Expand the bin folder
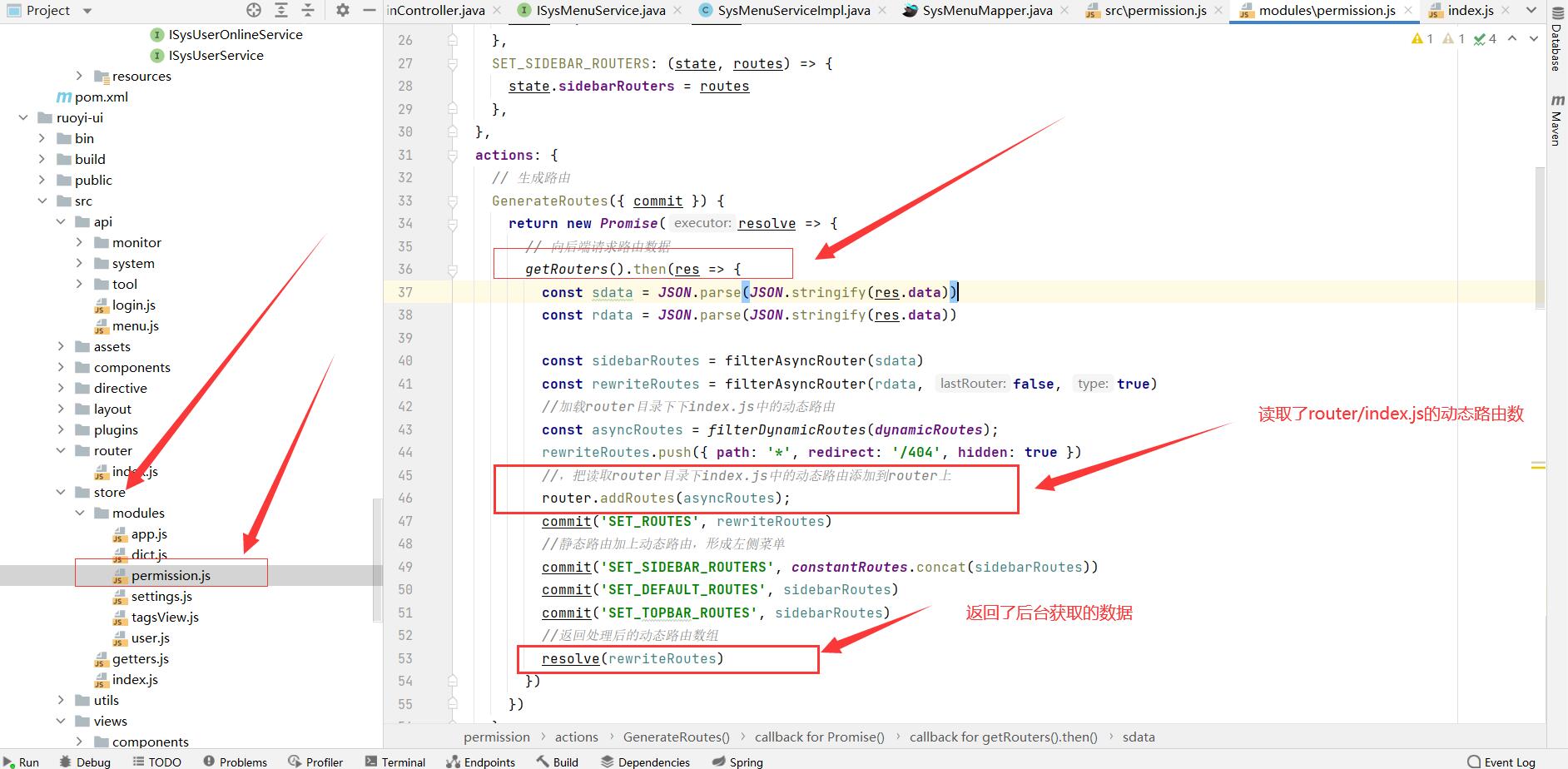This screenshot has height=769, width=1568. [x=42, y=138]
